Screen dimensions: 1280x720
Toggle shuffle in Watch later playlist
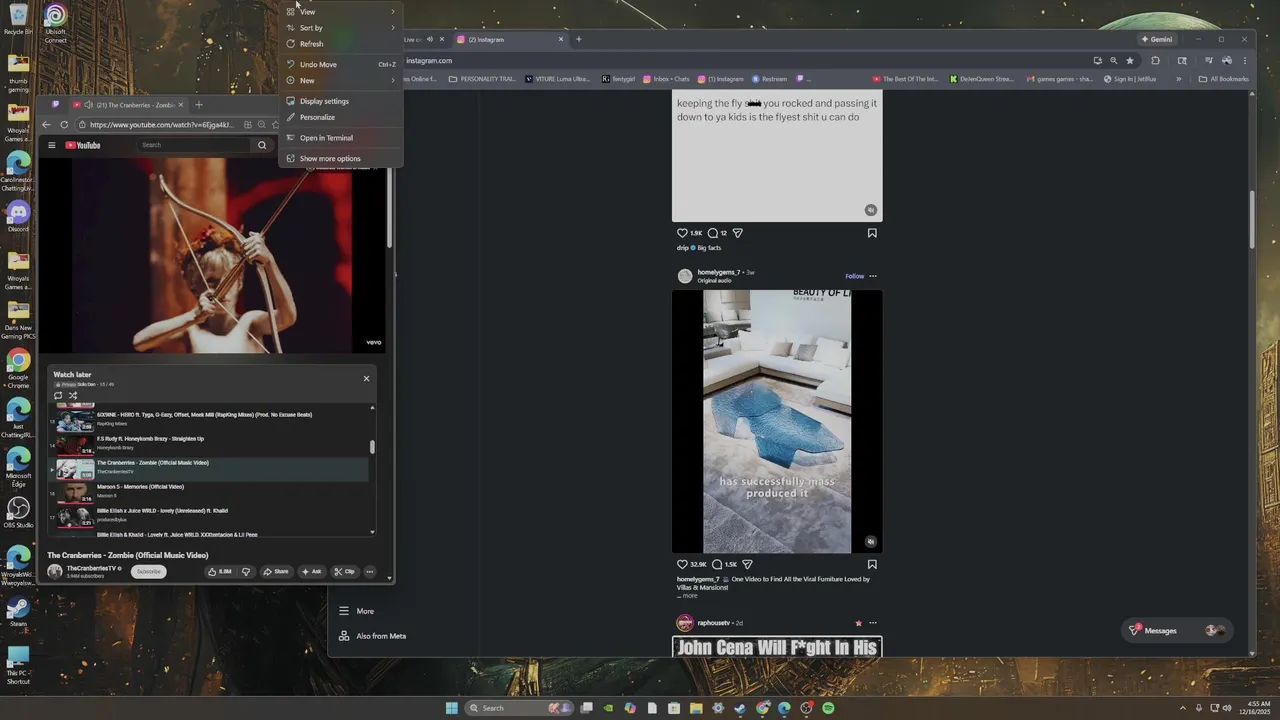(x=73, y=395)
